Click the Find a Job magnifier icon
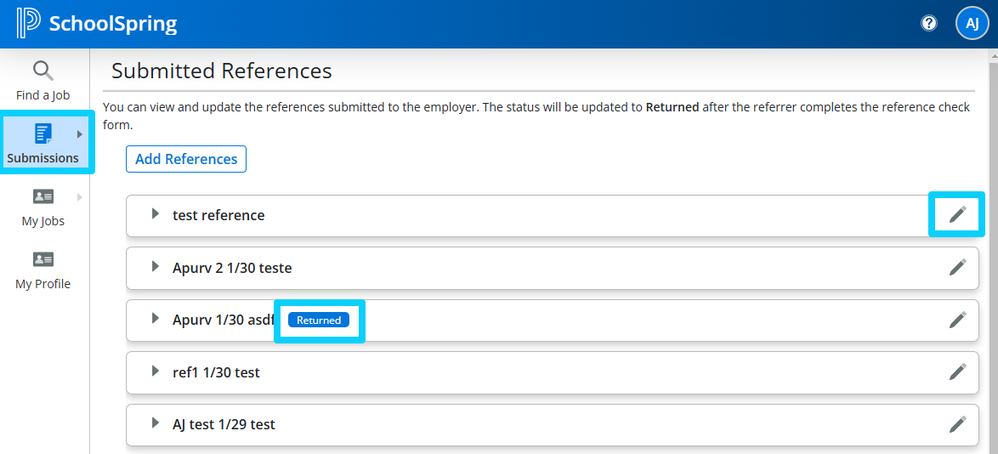This screenshot has height=454, width=998. click(42, 71)
